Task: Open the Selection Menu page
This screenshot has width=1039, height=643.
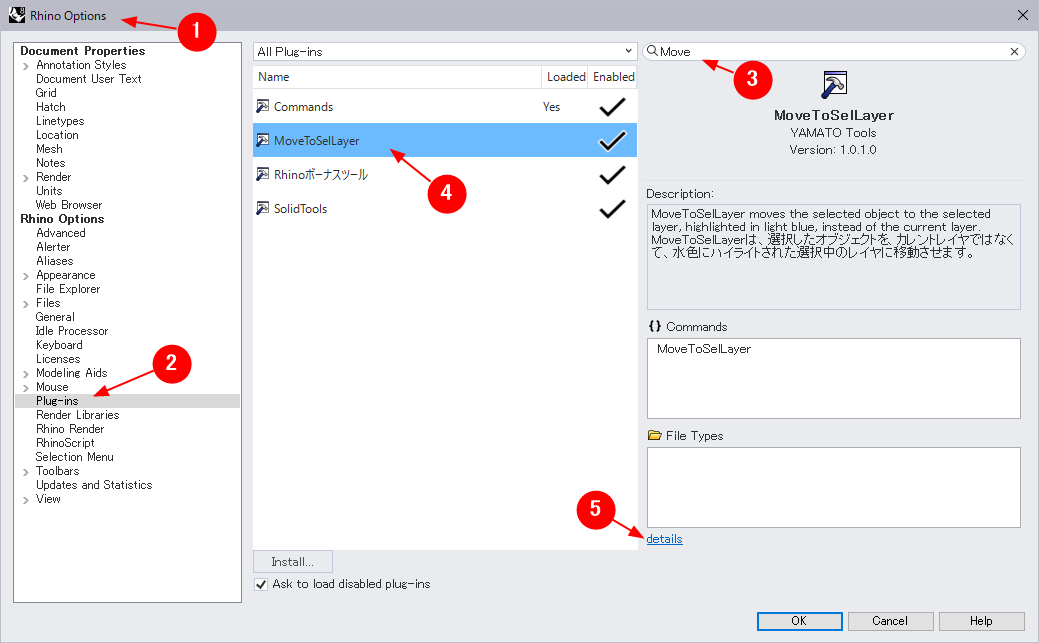Action: (74, 457)
